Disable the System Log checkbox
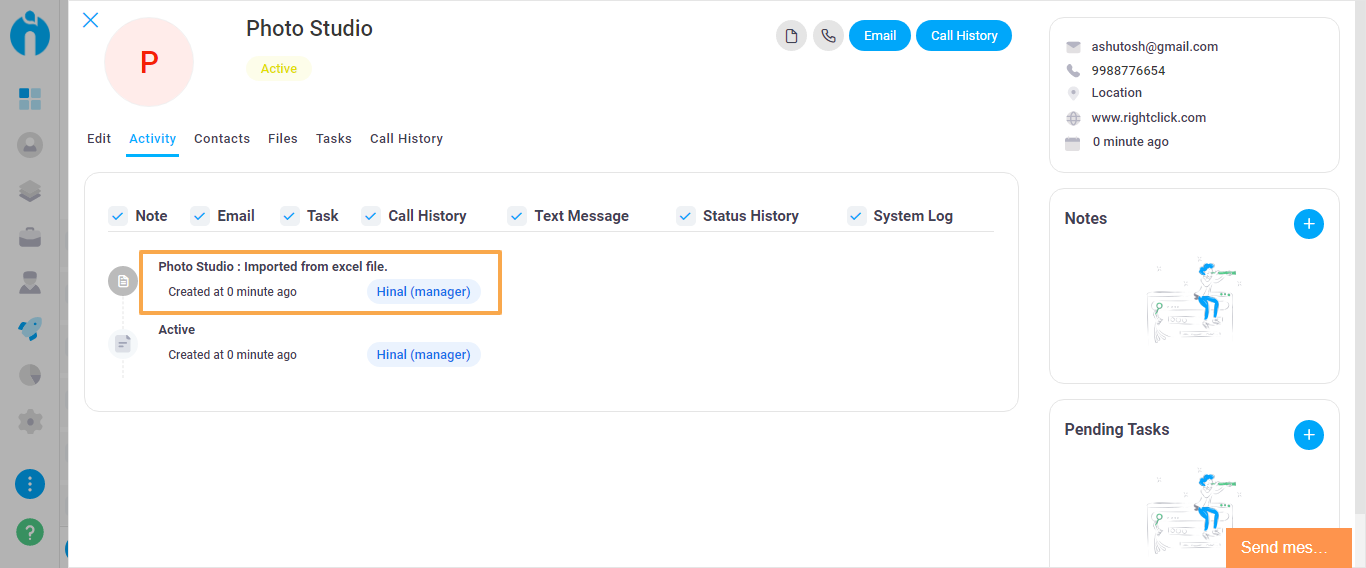Image resolution: width=1366 pixels, height=568 pixels. click(856, 216)
